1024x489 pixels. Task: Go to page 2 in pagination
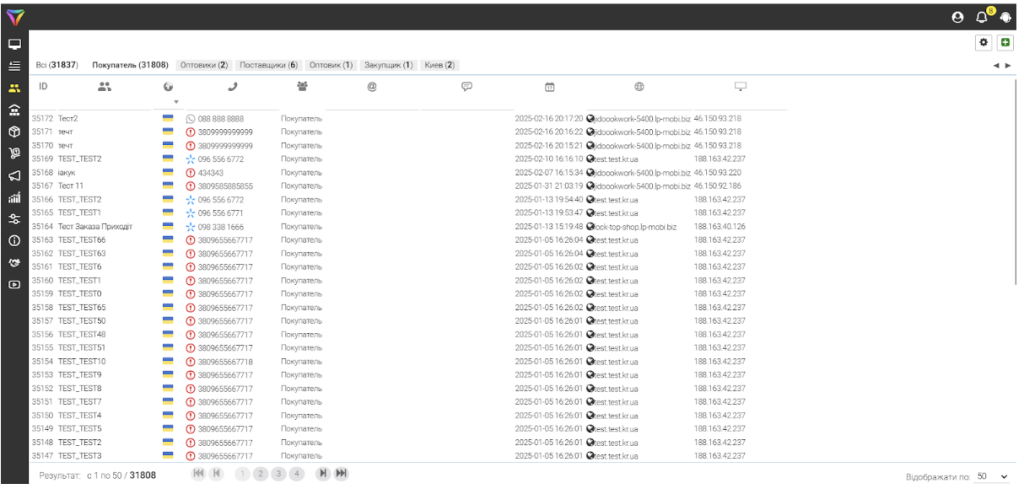(x=260, y=474)
